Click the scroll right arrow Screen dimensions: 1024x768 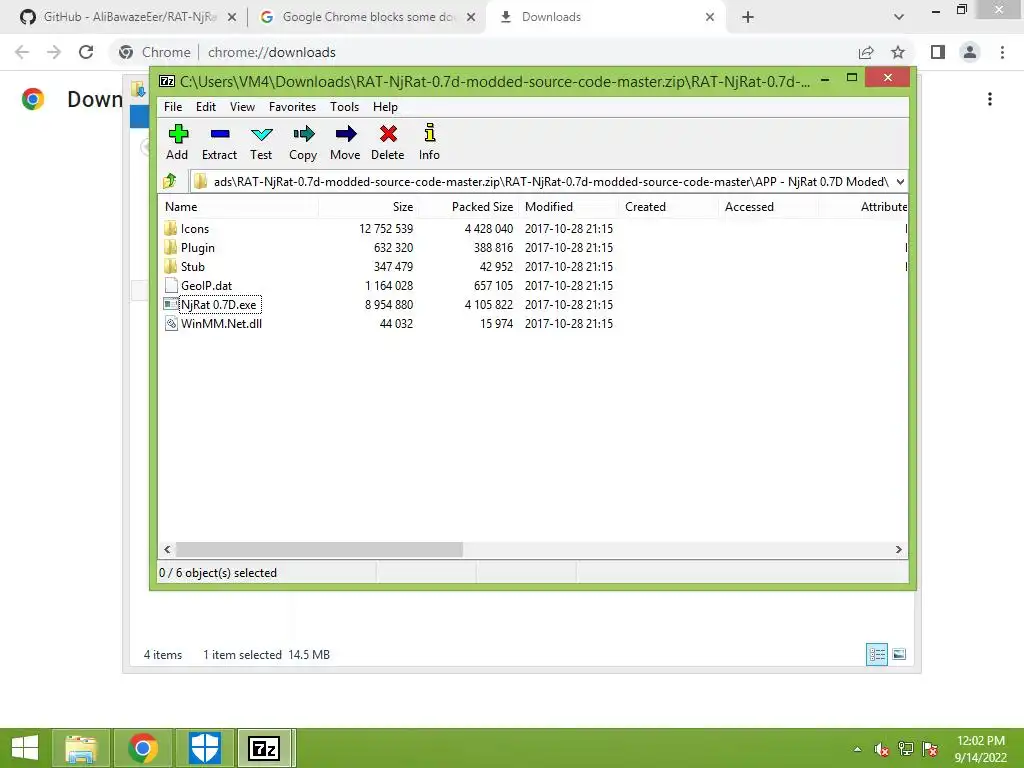[x=899, y=549]
